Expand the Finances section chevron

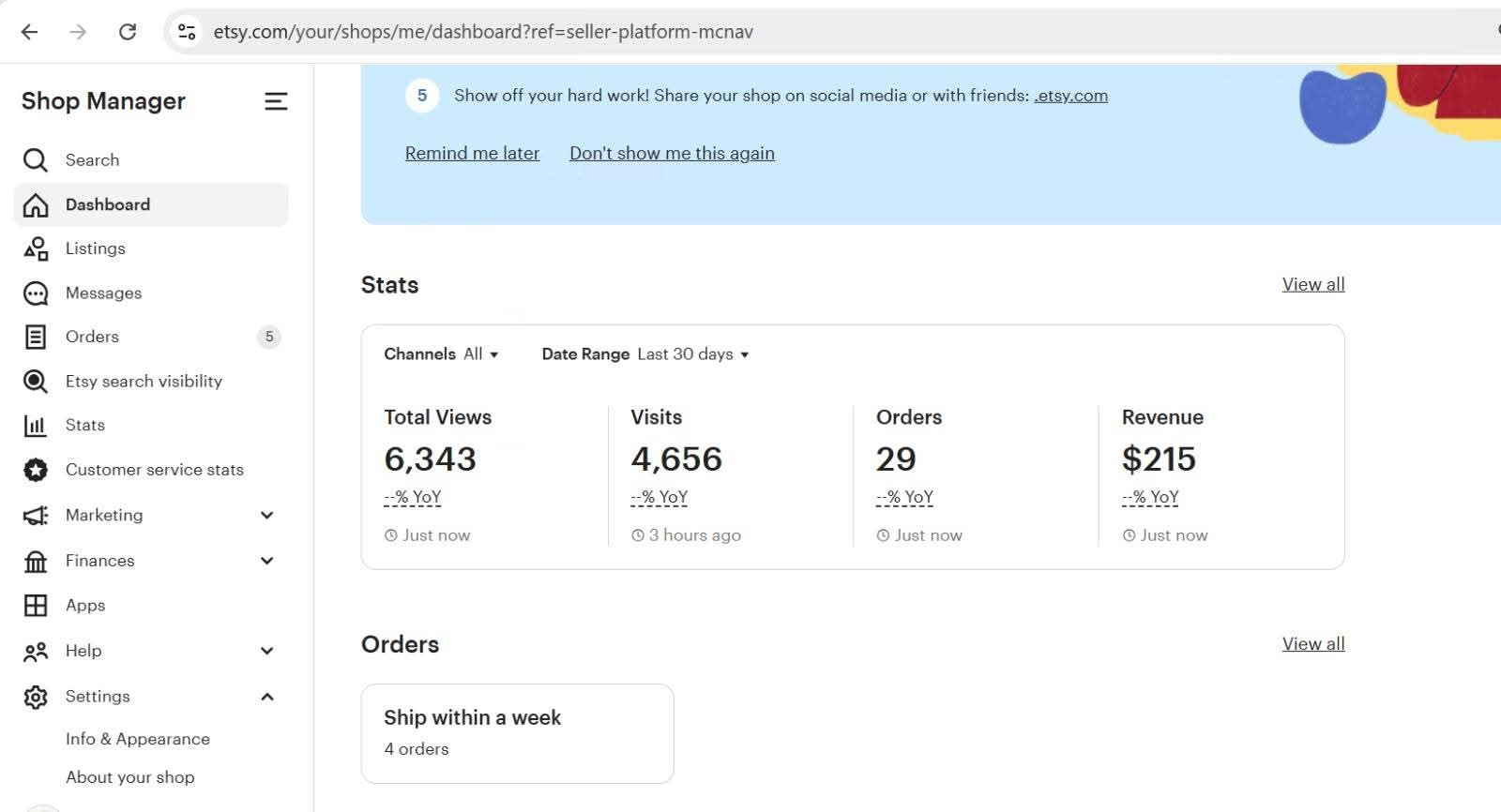tap(267, 561)
